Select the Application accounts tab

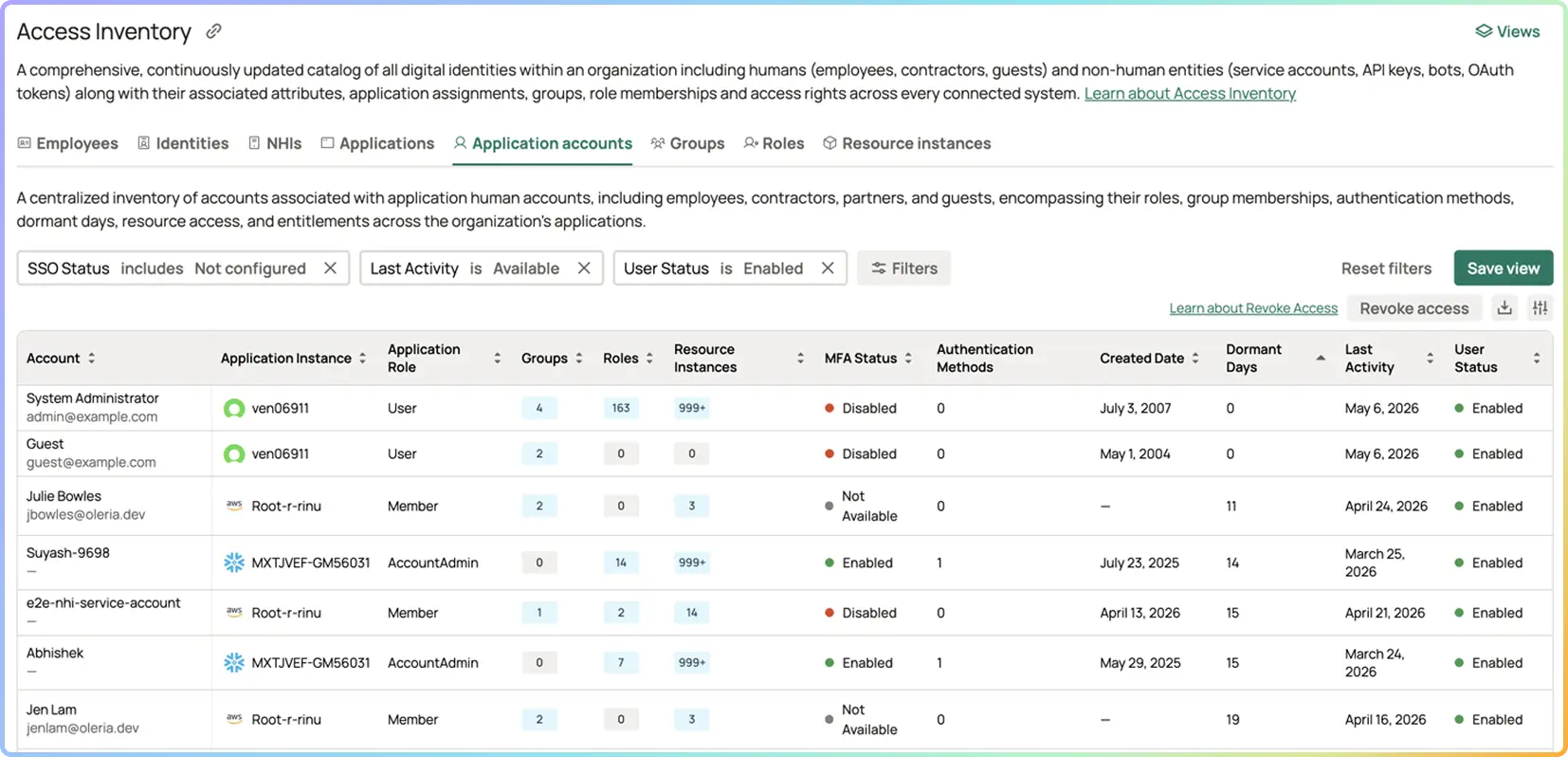click(542, 143)
